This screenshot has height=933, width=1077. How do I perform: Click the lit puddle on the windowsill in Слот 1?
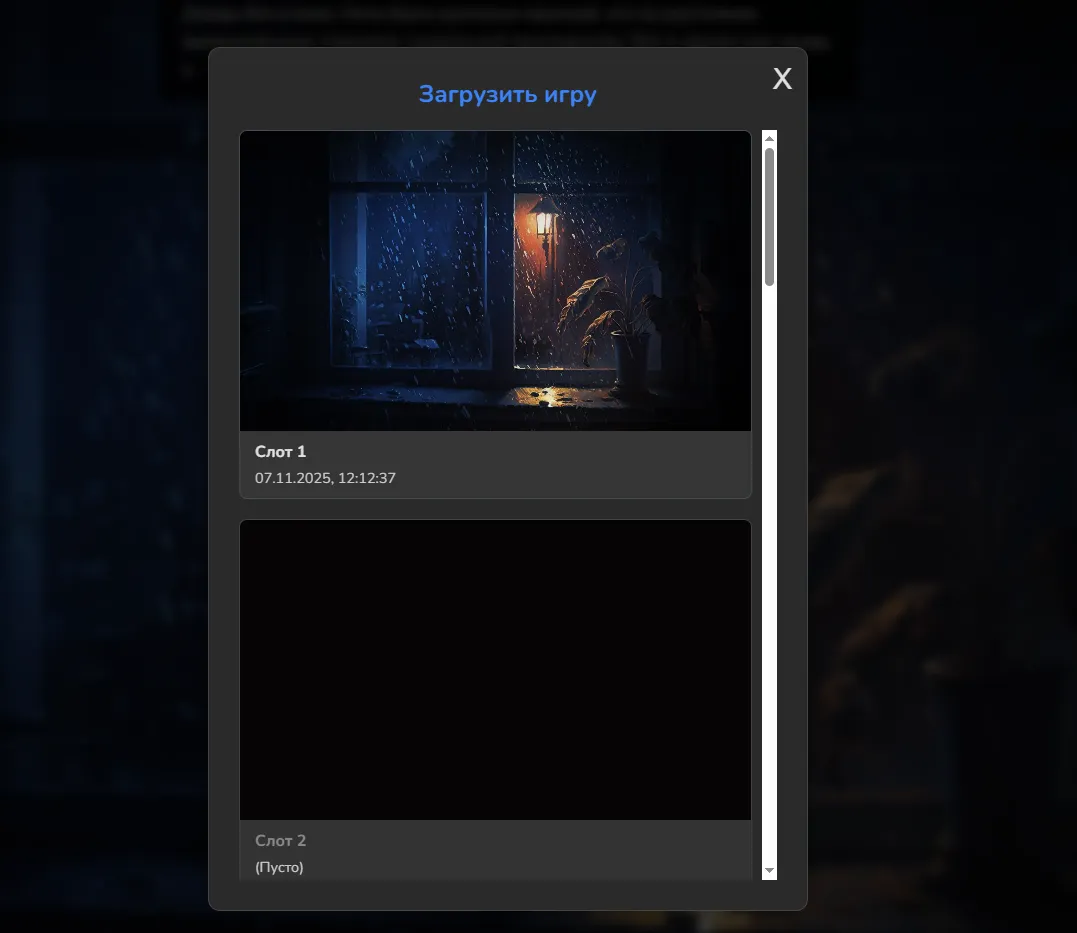545,396
